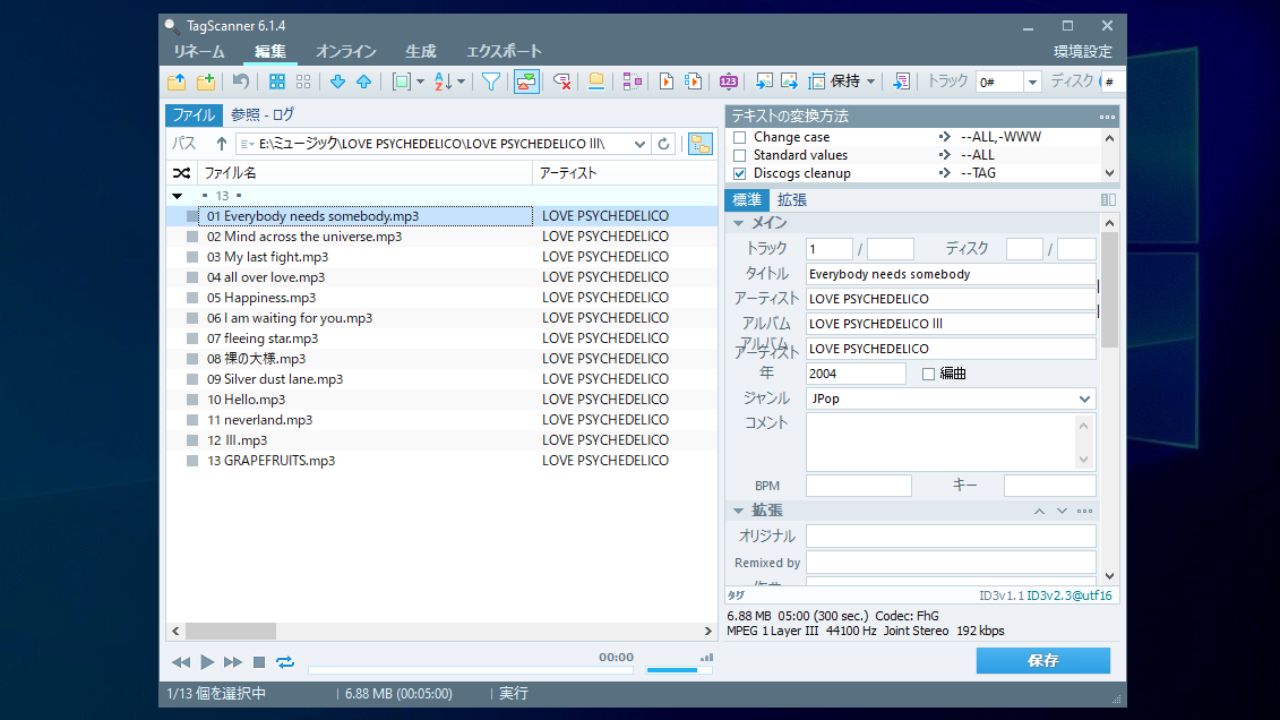This screenshot has width=1280, height=720.
Task: Toggle the Standard values checkbox
Action: (740, 155)
